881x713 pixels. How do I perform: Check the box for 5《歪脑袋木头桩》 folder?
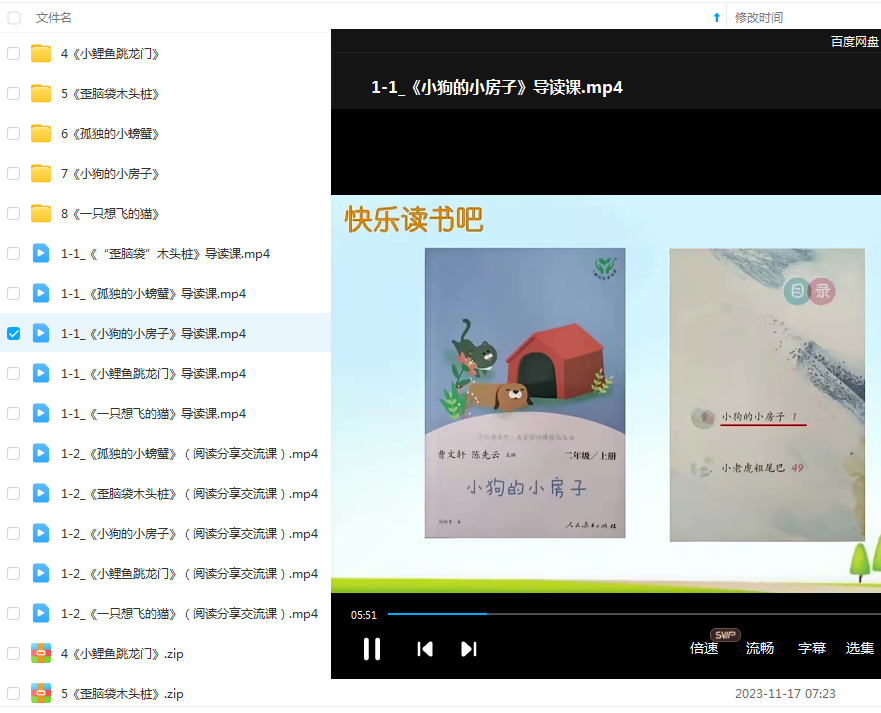click(13, 93)
